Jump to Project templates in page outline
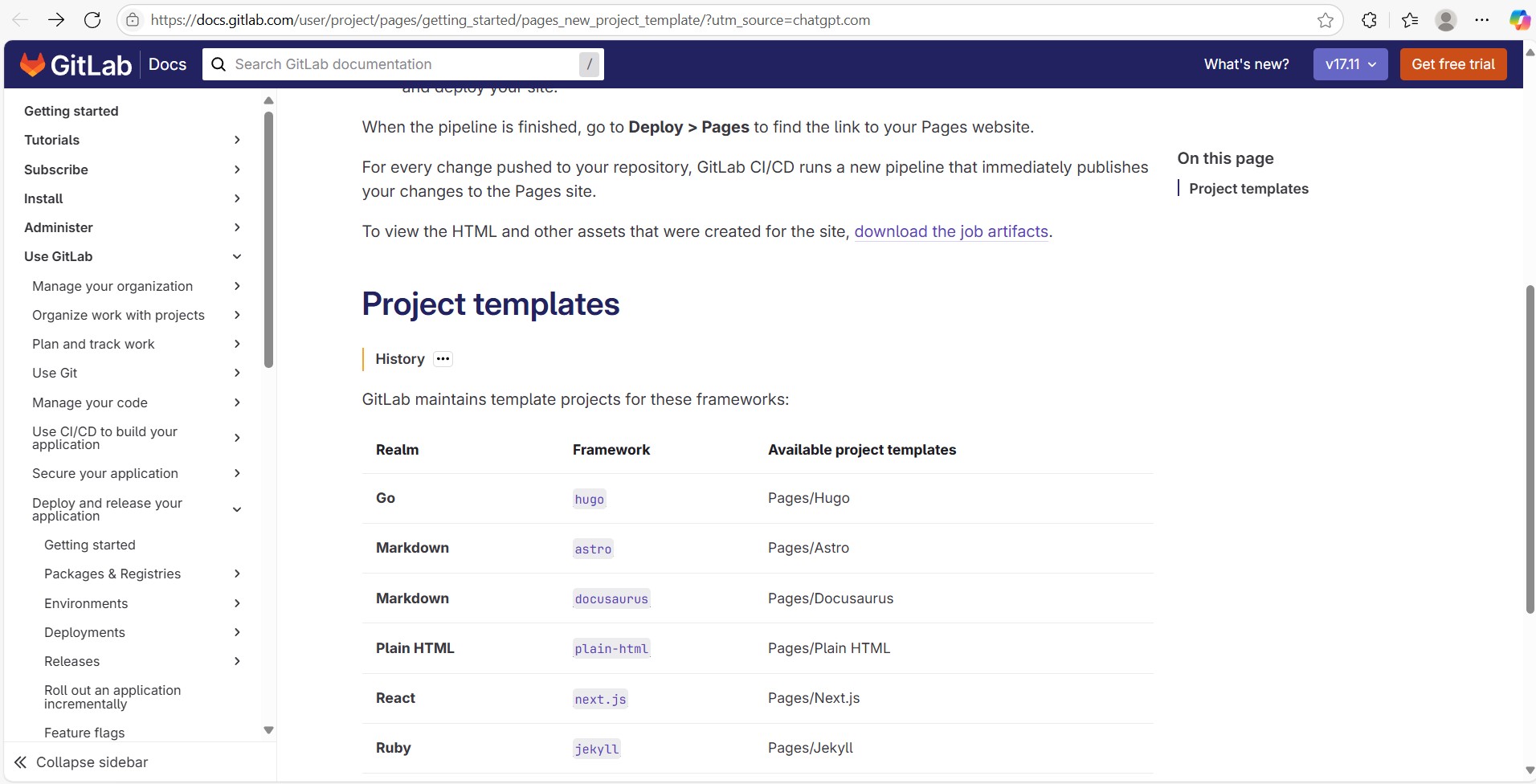 [x=1248, y=189]
